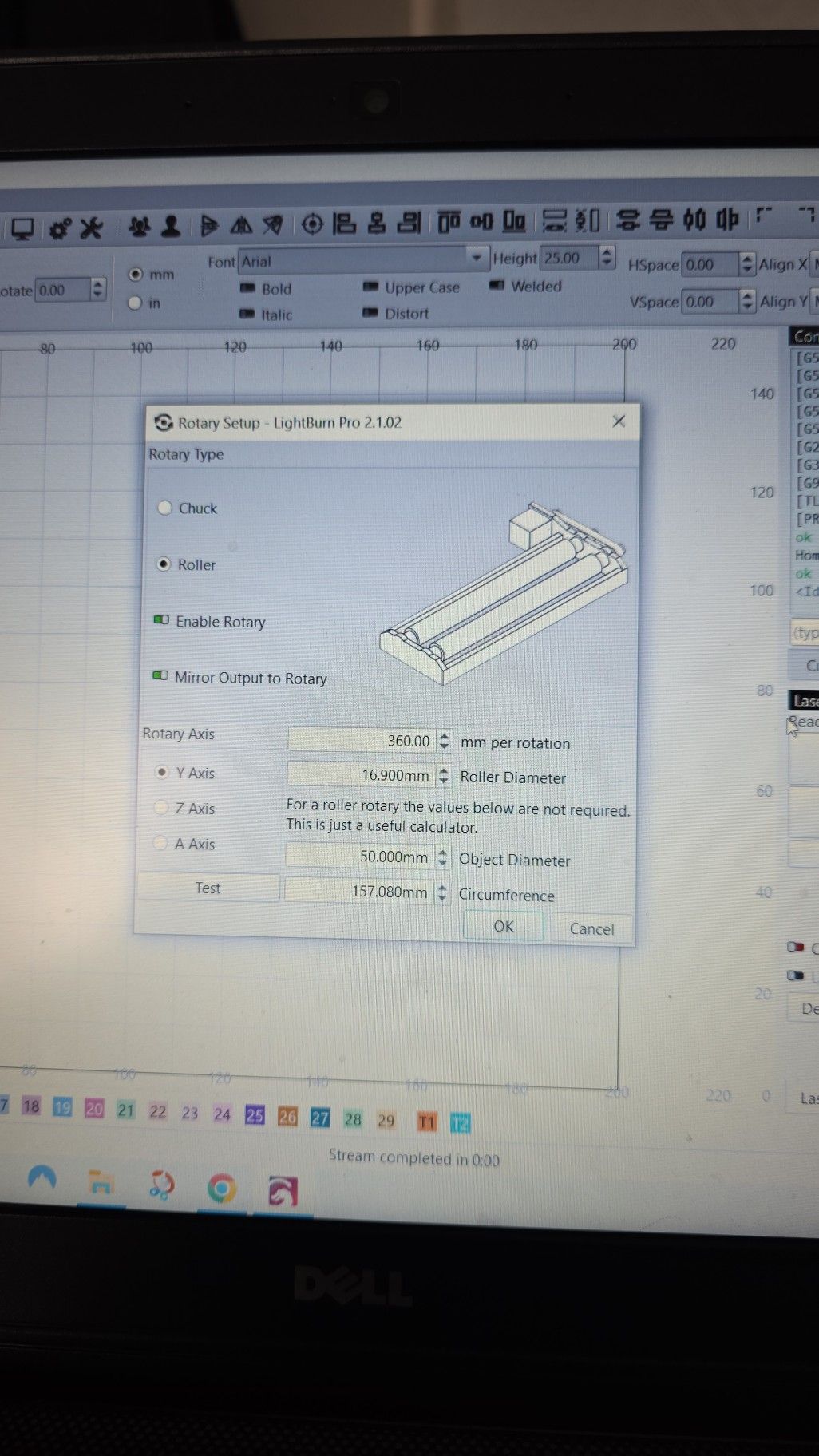Close the Rotary Setup dialog
The image size is (819, 1456).
coord(619,421)
